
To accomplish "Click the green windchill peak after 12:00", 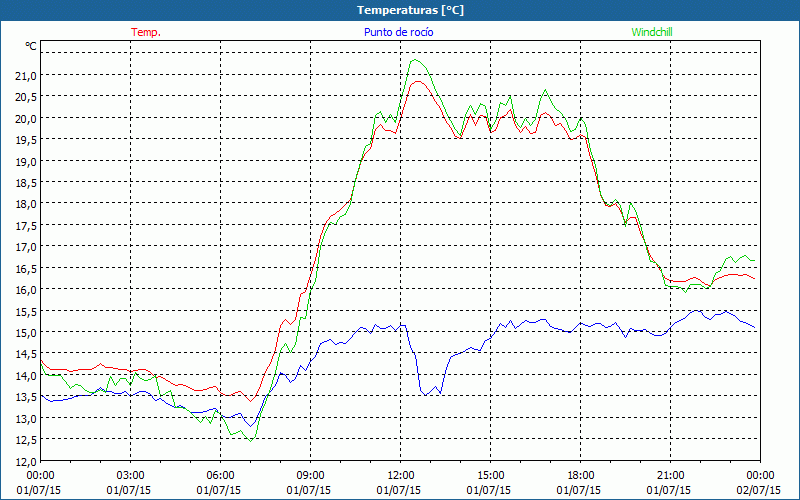I will (x=416, y=60).
